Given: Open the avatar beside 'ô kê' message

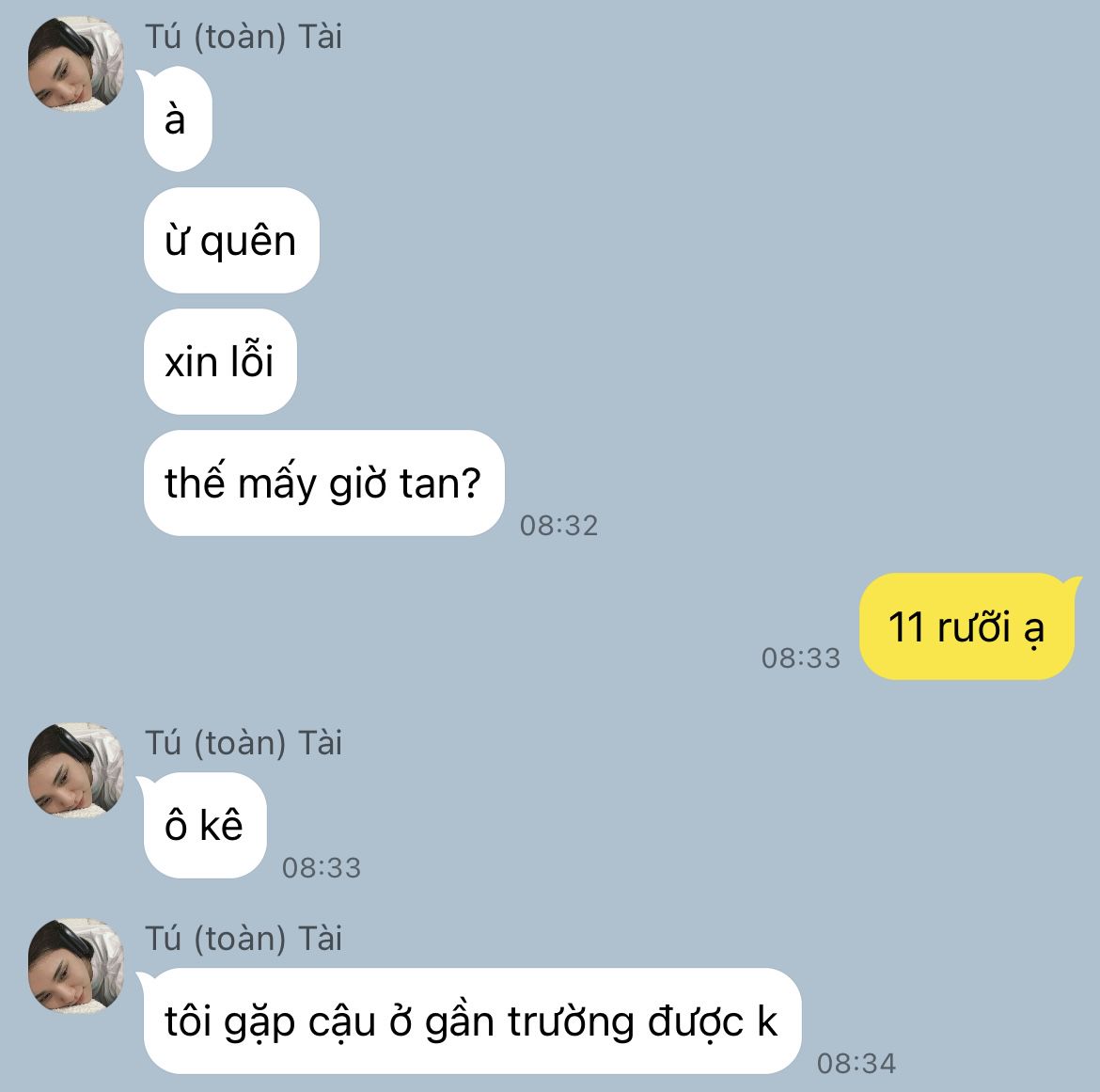Looking at the screenshot, I should [x=76, y=770].
